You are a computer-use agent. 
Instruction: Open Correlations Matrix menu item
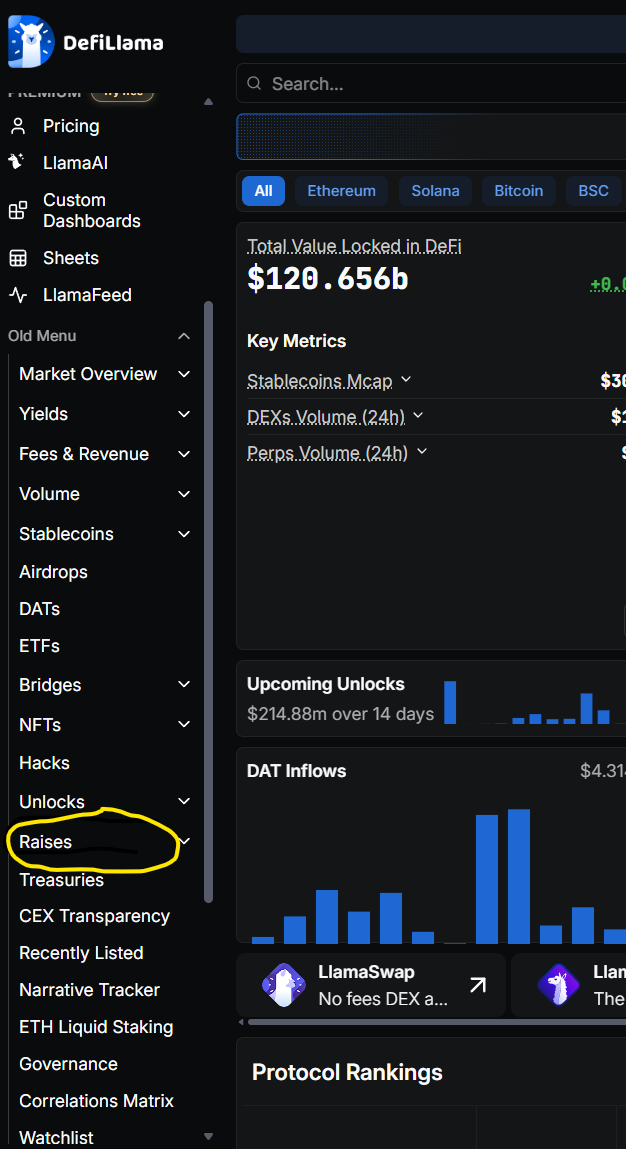click(97, 1101)
